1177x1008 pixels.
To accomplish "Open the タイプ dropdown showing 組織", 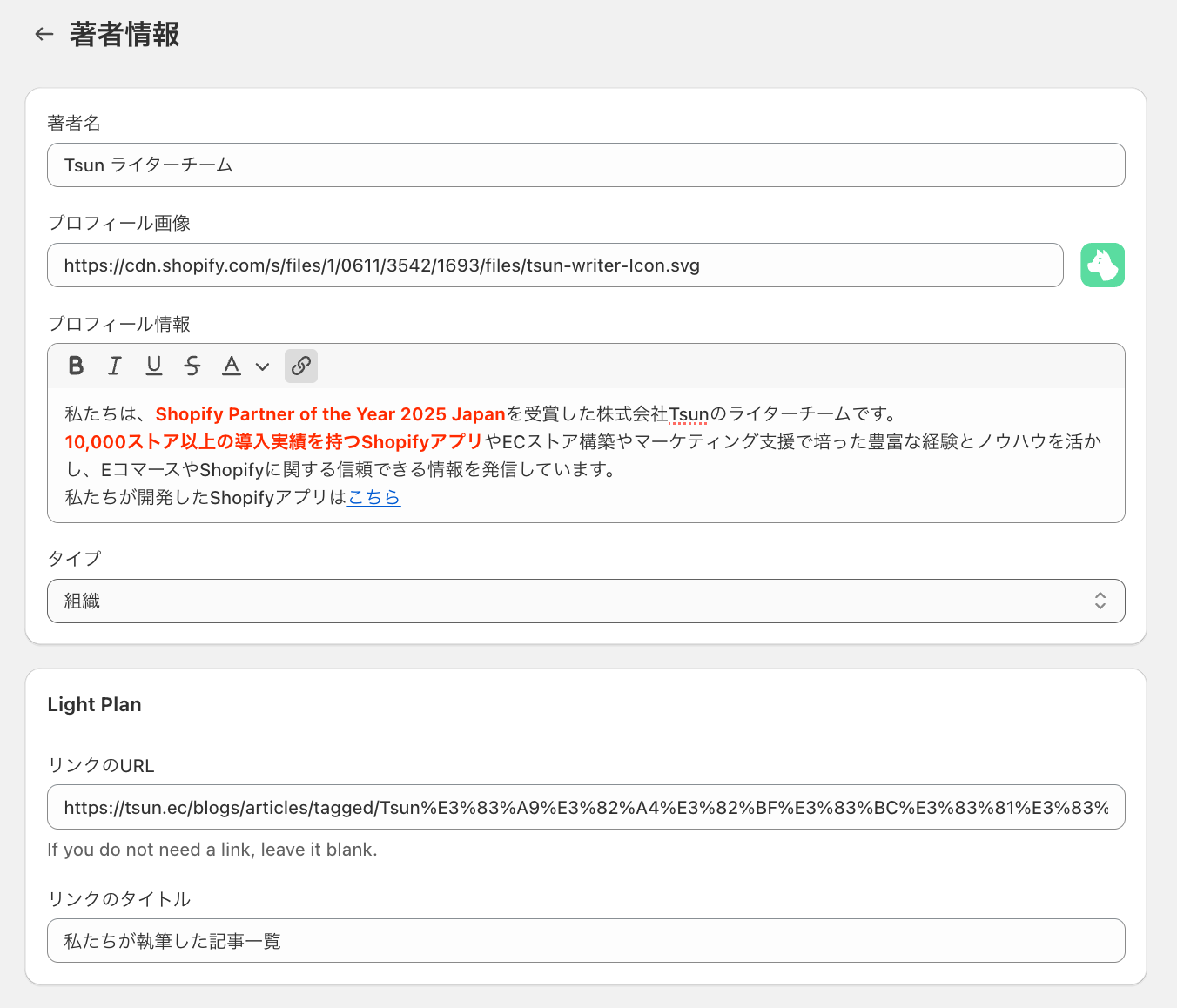I will (586, 601).
